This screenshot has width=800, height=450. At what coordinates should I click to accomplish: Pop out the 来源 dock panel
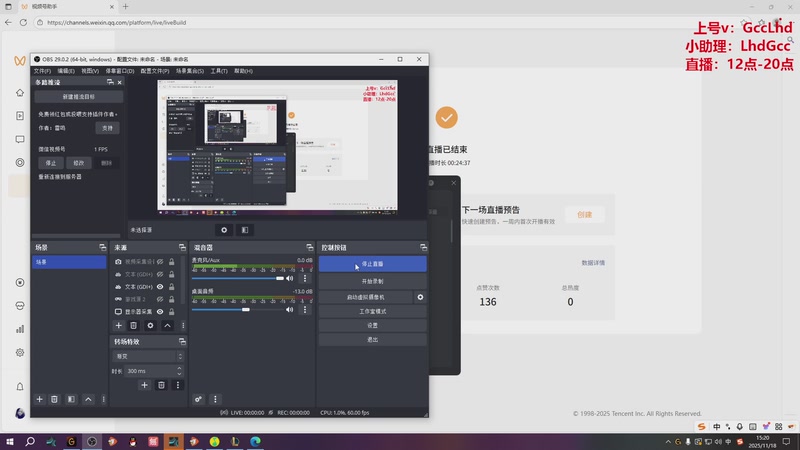(x=182, y=247)
